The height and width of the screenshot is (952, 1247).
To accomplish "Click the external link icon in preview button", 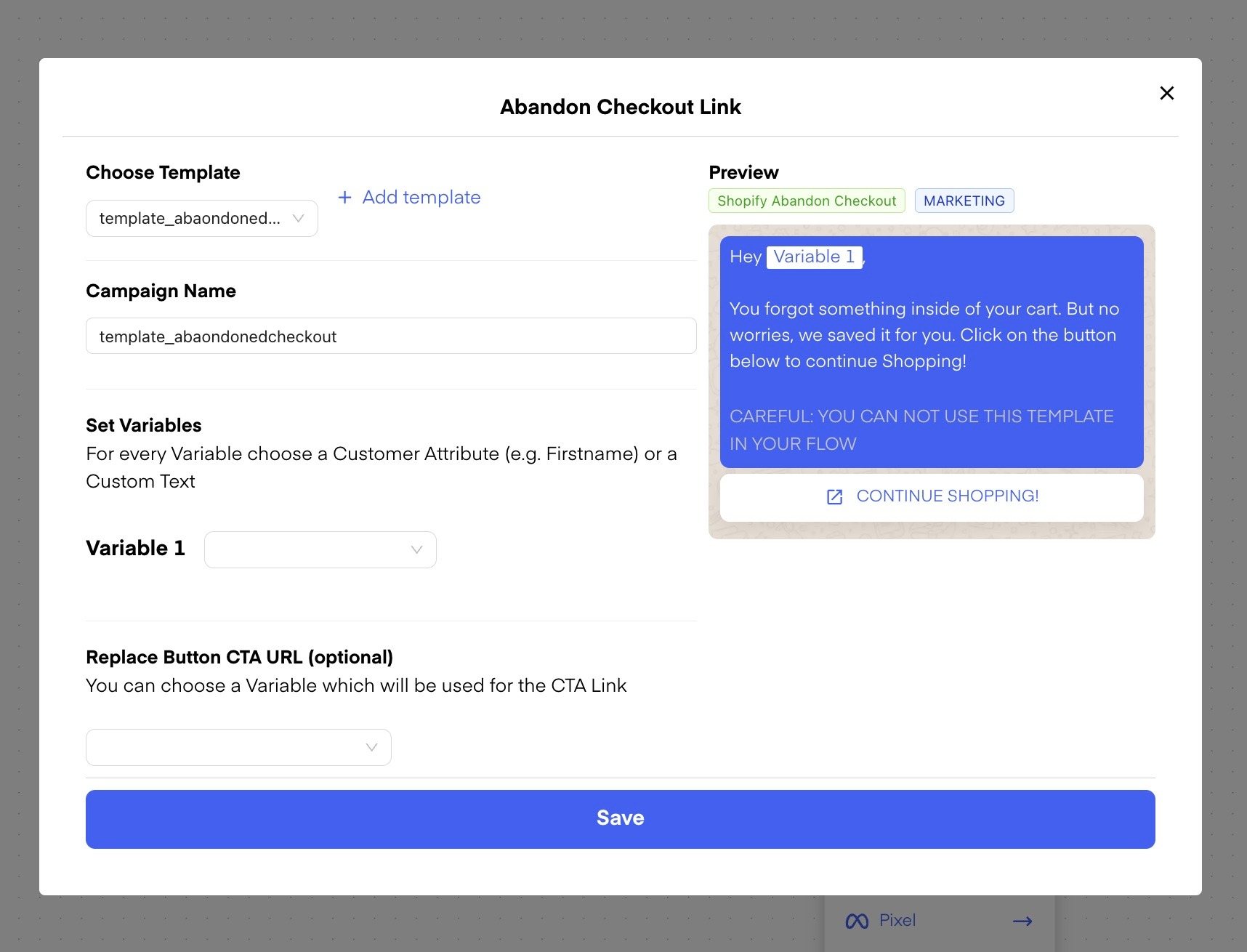I will pos(834,497).
